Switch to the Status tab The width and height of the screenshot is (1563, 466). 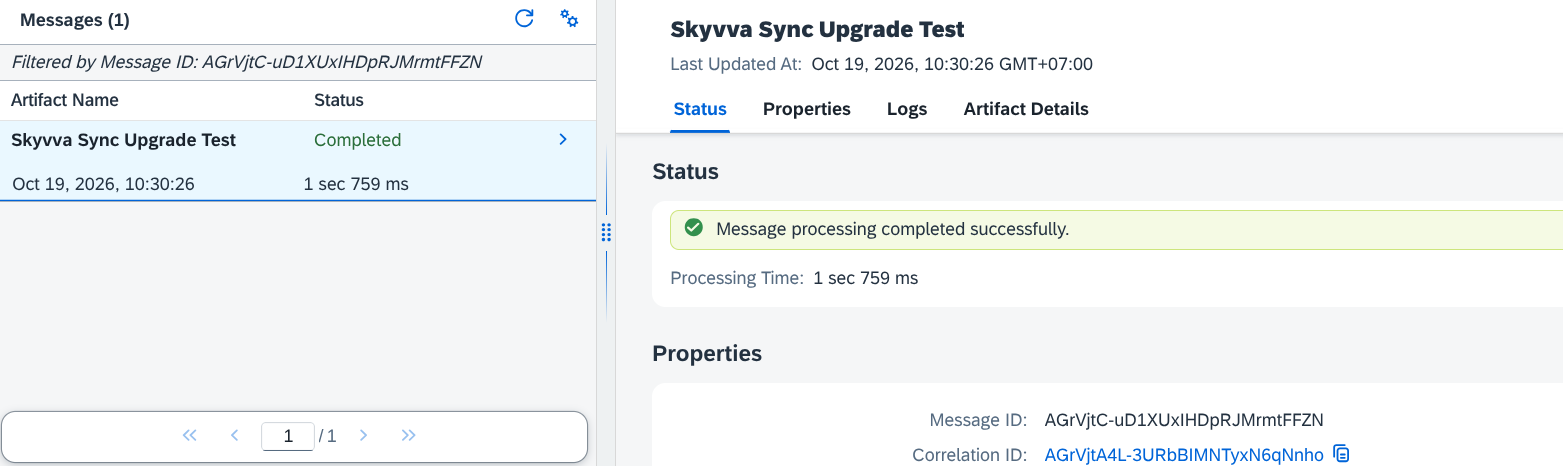[x=700, y=109]
